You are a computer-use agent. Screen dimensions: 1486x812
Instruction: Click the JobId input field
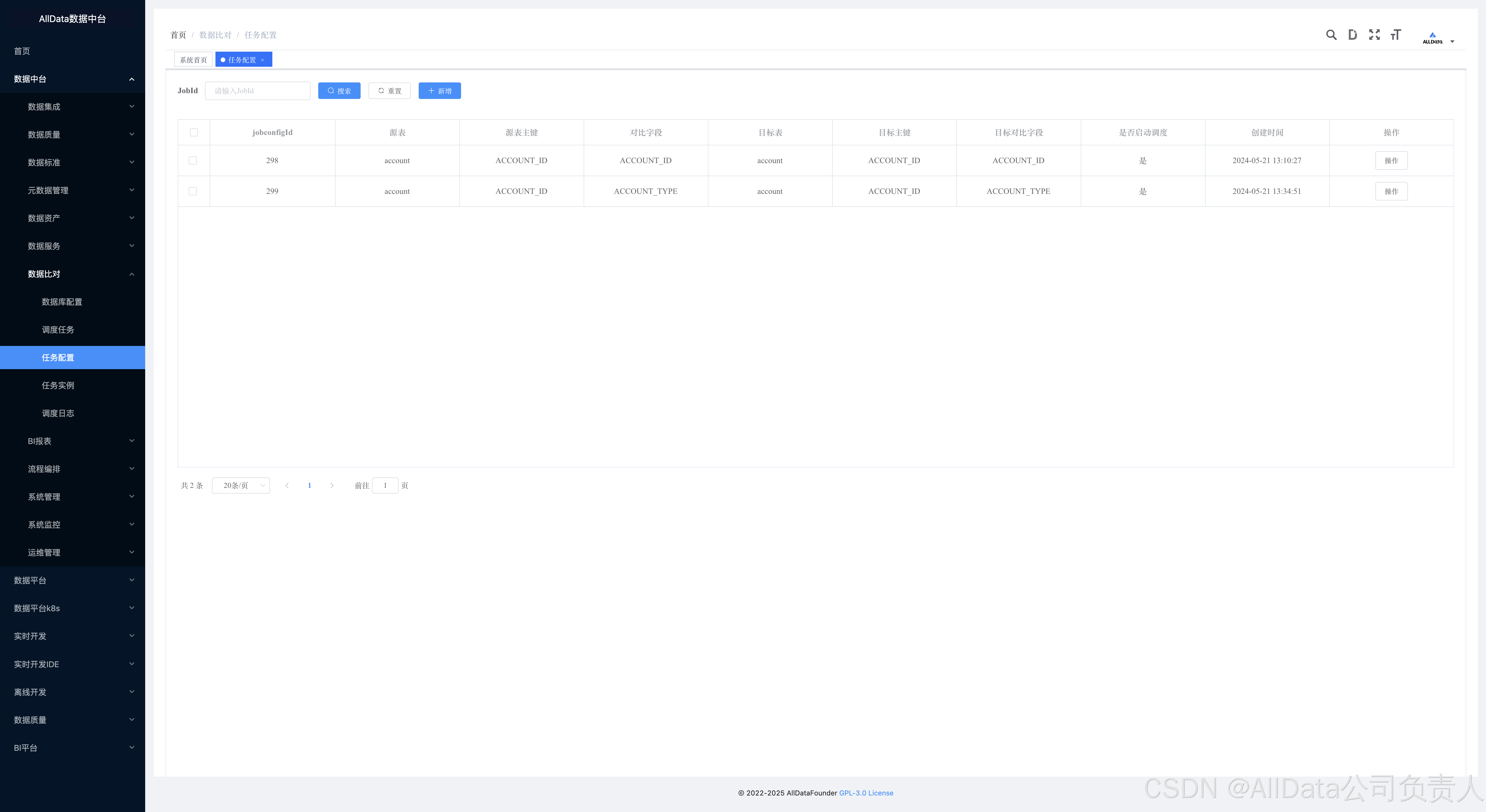click(x=258, y=91)
